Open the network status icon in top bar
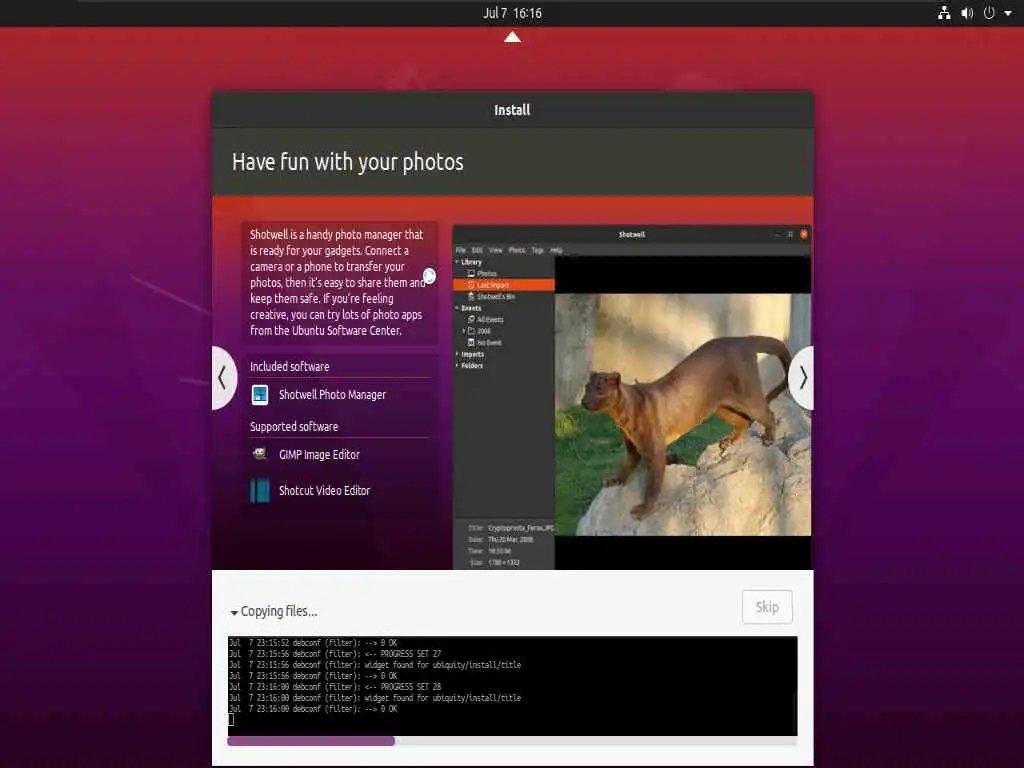Viewport: 1024px width, 768px height. click(x=944, y=13)
